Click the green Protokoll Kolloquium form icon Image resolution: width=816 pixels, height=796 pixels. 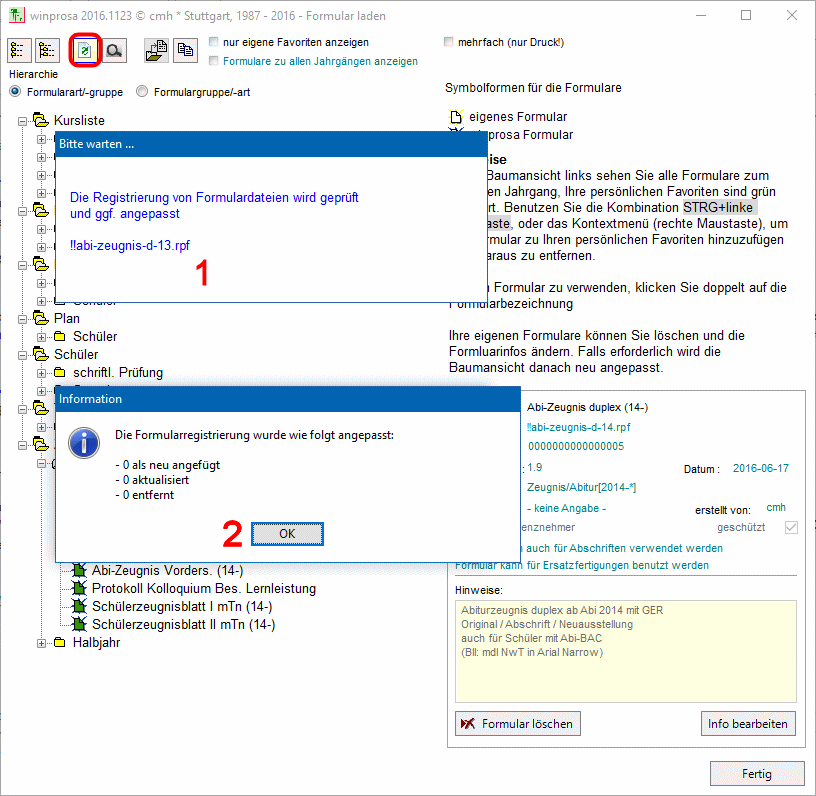click(80, 588)
